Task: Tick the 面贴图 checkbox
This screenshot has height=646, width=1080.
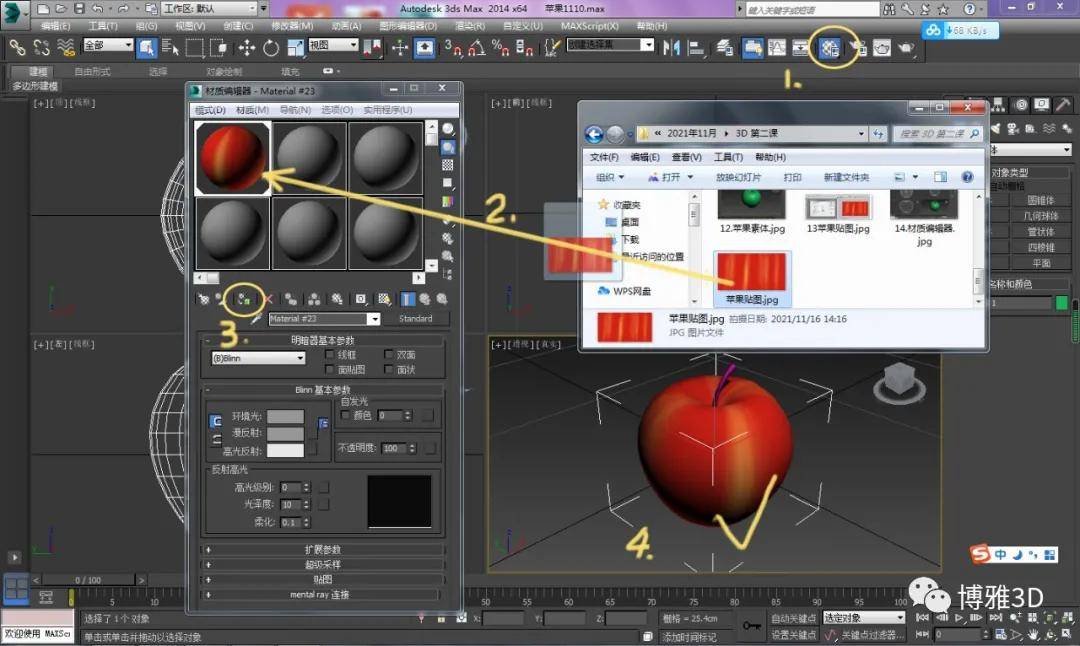Action: coord(329,370)
